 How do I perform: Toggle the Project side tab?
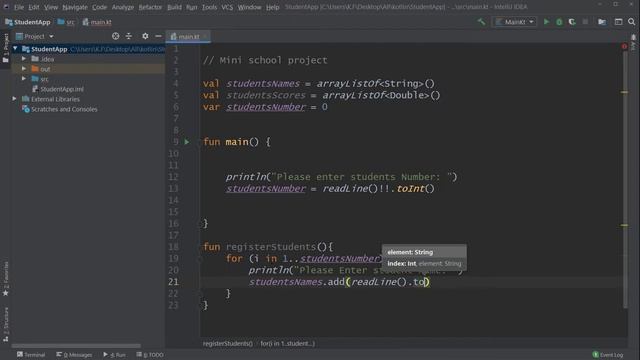pyautogui.click(x=6, y=48)
